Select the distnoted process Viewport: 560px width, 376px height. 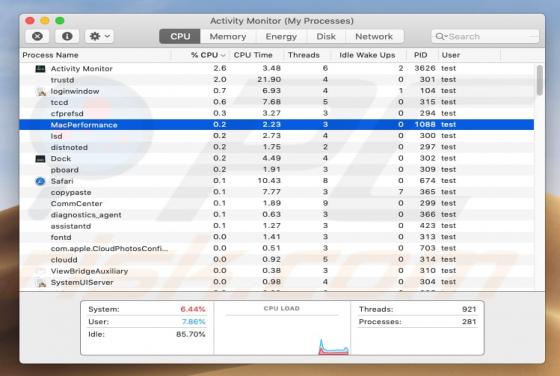point(277,147)
